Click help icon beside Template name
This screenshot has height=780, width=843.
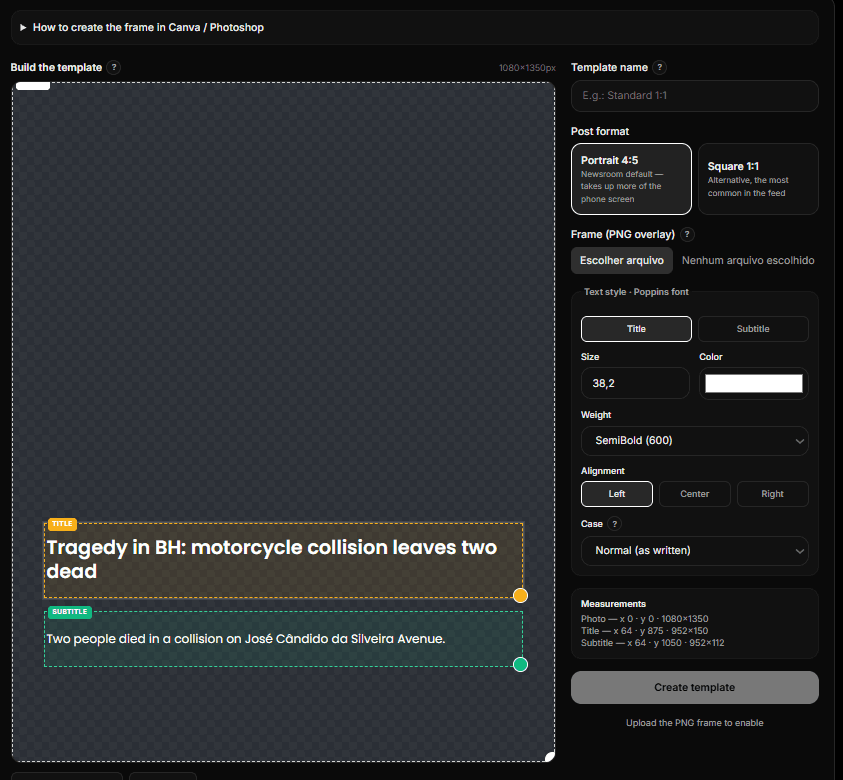(x=659, y=67)
